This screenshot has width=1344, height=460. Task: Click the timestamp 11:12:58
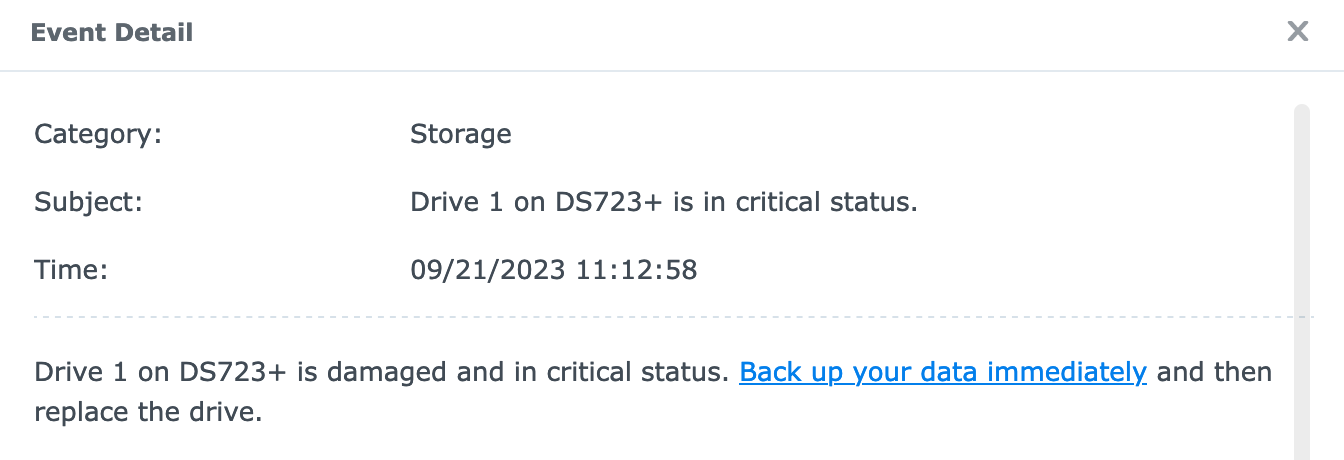[x=636, y=270]
